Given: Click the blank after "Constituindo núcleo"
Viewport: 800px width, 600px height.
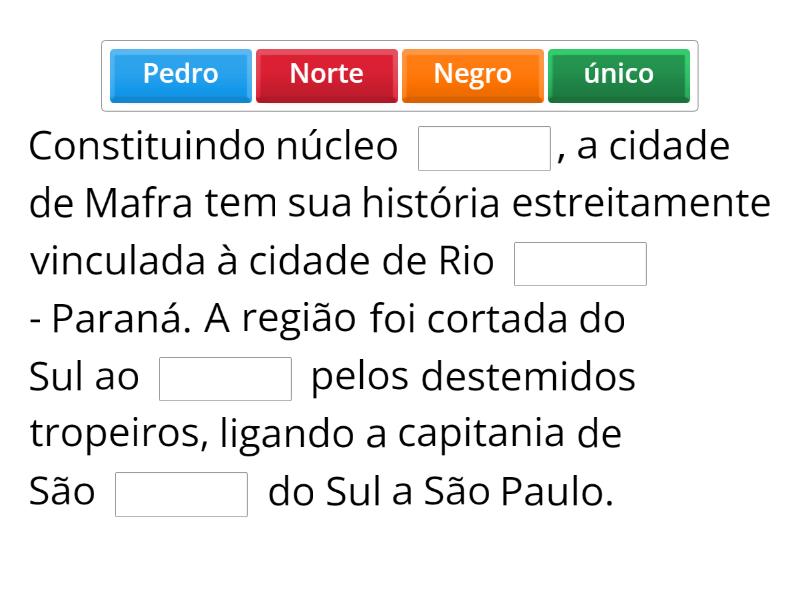Looking at the screenshot, I should [484, 148].
